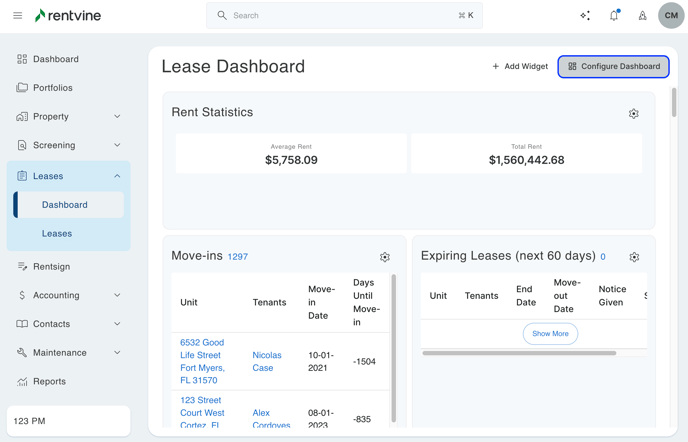The height and width of the screenshot is (442, 688).
Task: Collapse the Leases sidebar section
Action: [x=117, y=176]
